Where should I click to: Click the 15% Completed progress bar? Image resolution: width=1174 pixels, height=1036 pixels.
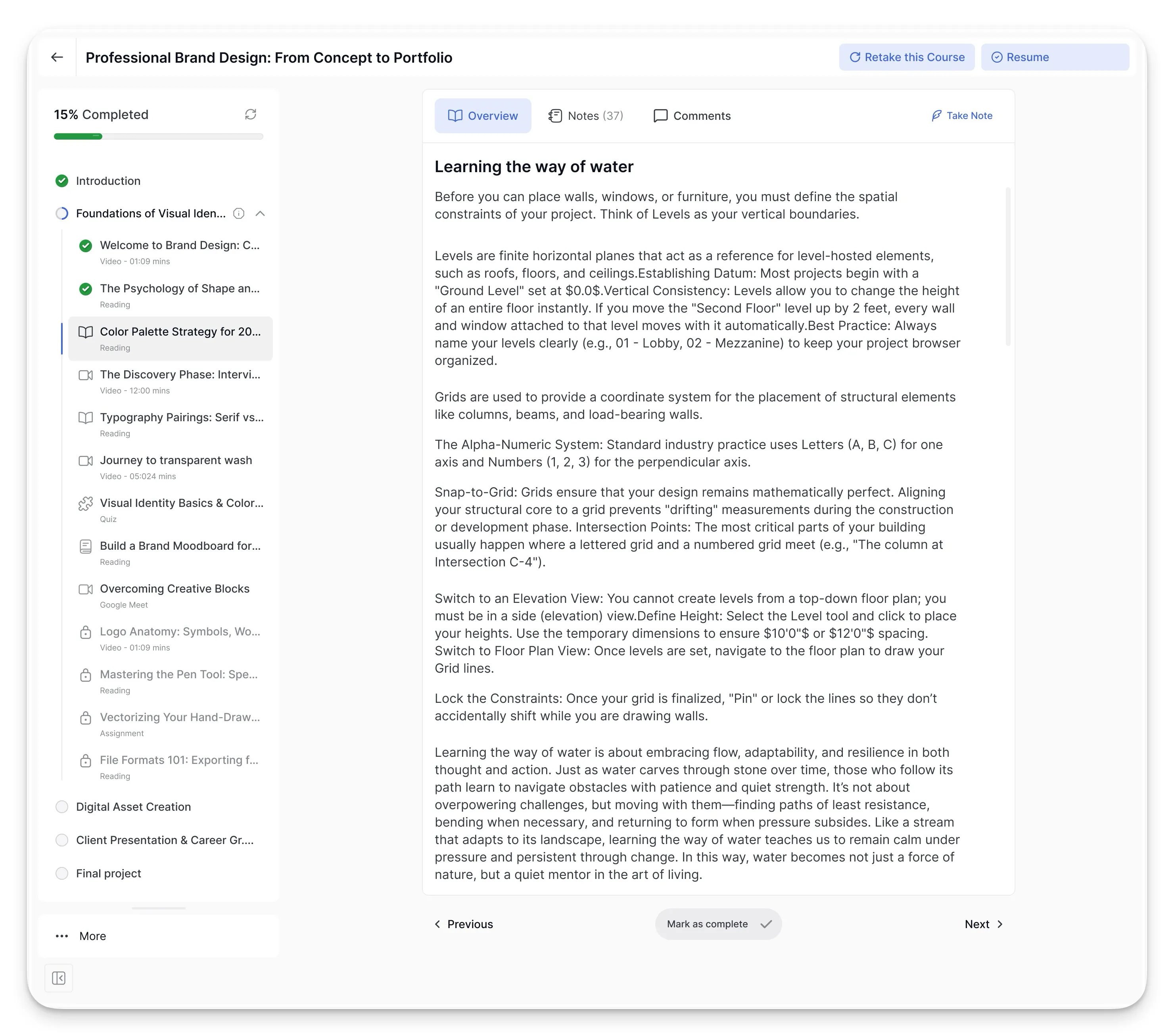click(159, 137)
